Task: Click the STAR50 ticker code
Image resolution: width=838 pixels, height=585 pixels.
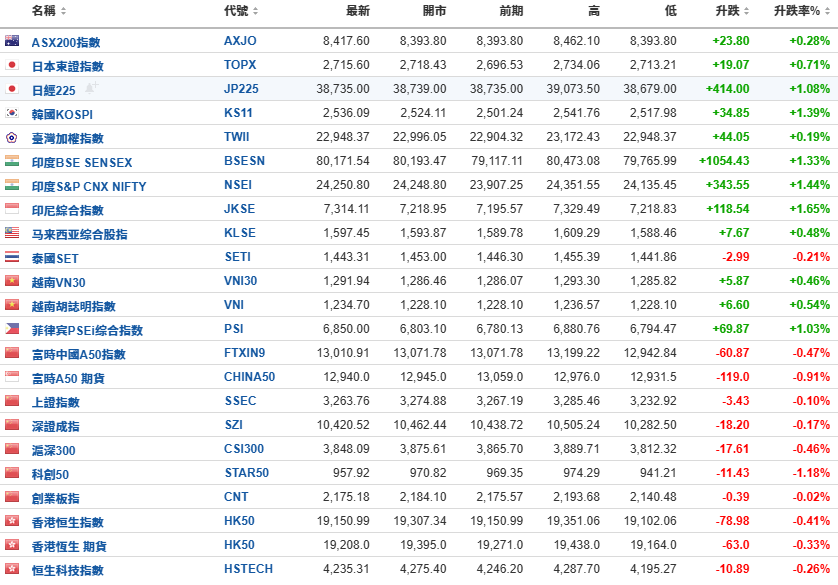Action: pyautogui.click(x=246, y=473)
